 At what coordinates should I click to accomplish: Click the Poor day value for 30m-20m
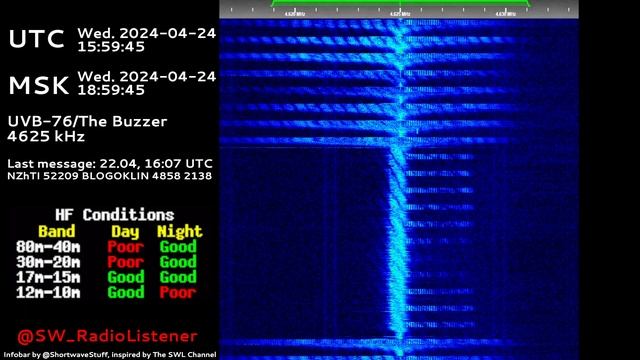click(126, 262)
